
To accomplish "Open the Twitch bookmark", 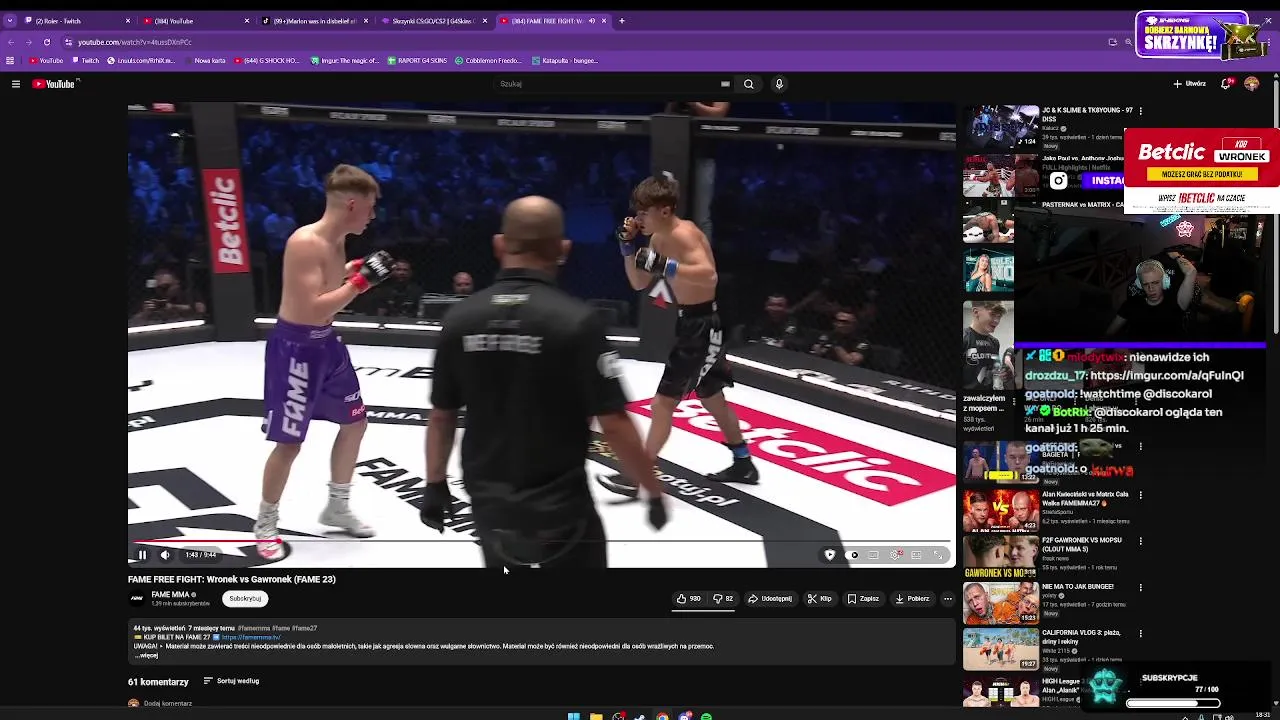I will tap(85, 61).
